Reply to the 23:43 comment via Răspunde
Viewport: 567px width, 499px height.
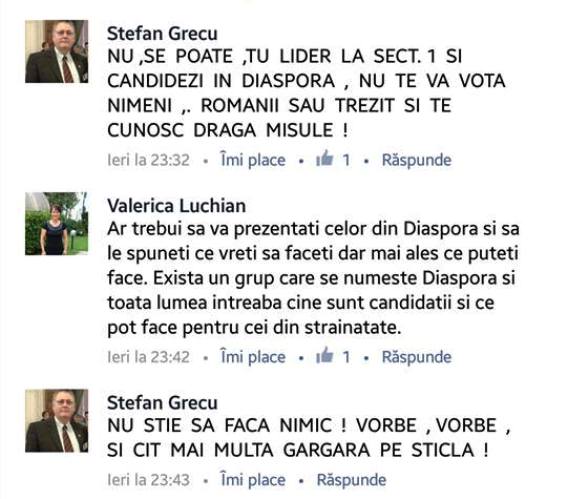click(351, 480)
